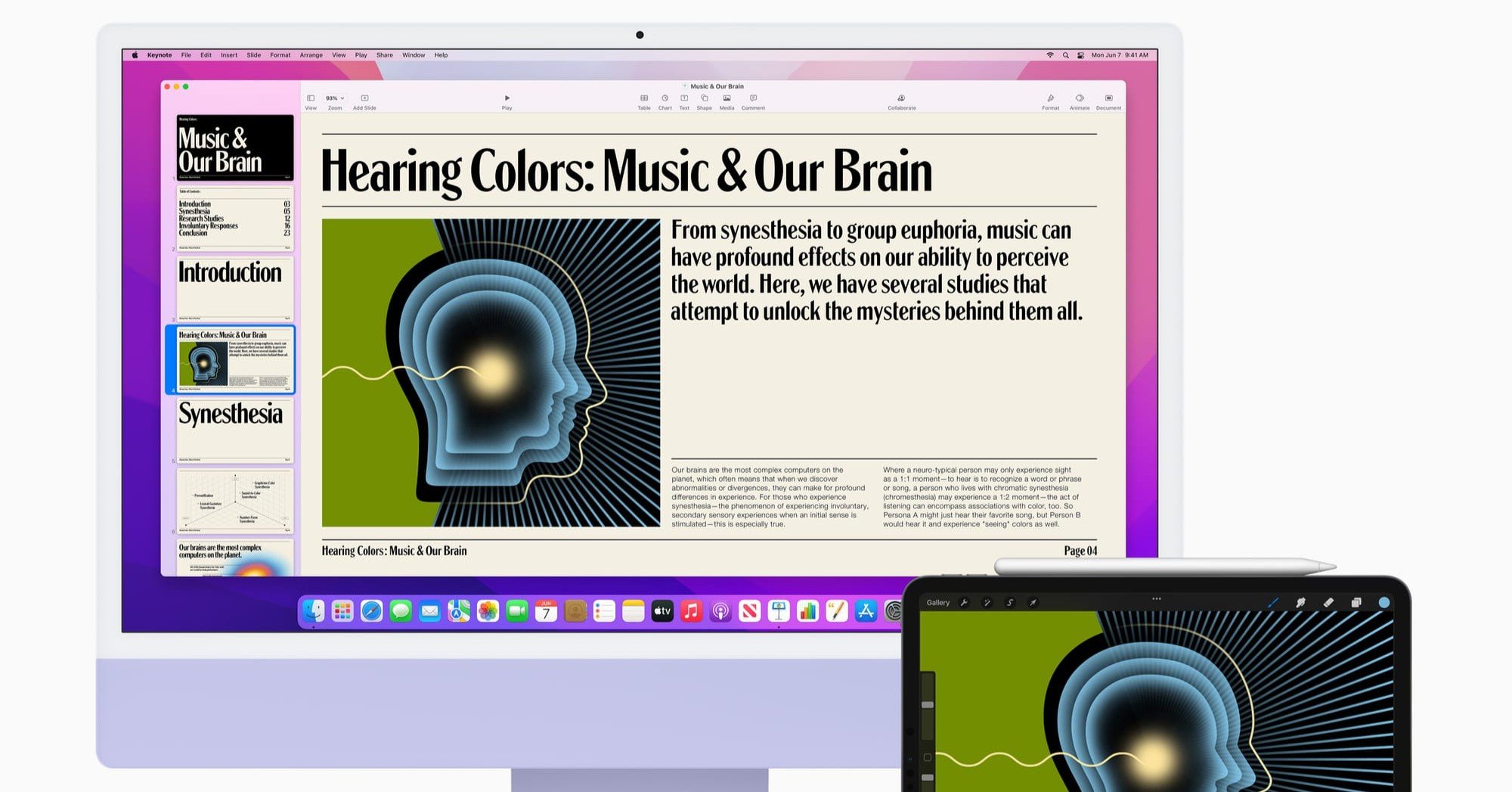Viewport: 1512px width, 792px height.
Task: Open the Apple menu
Action: (135, 55)
